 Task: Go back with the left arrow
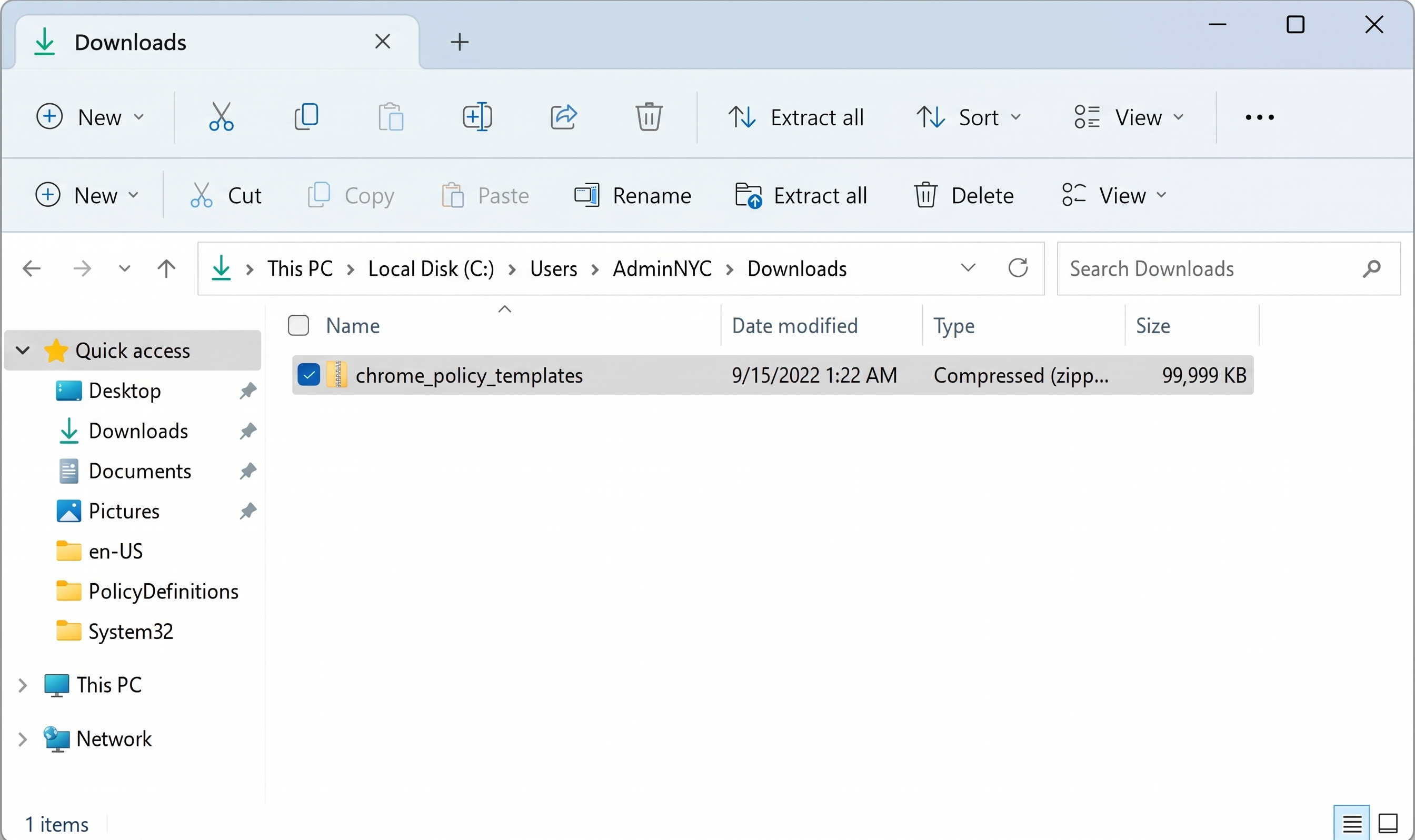point(31,268)
